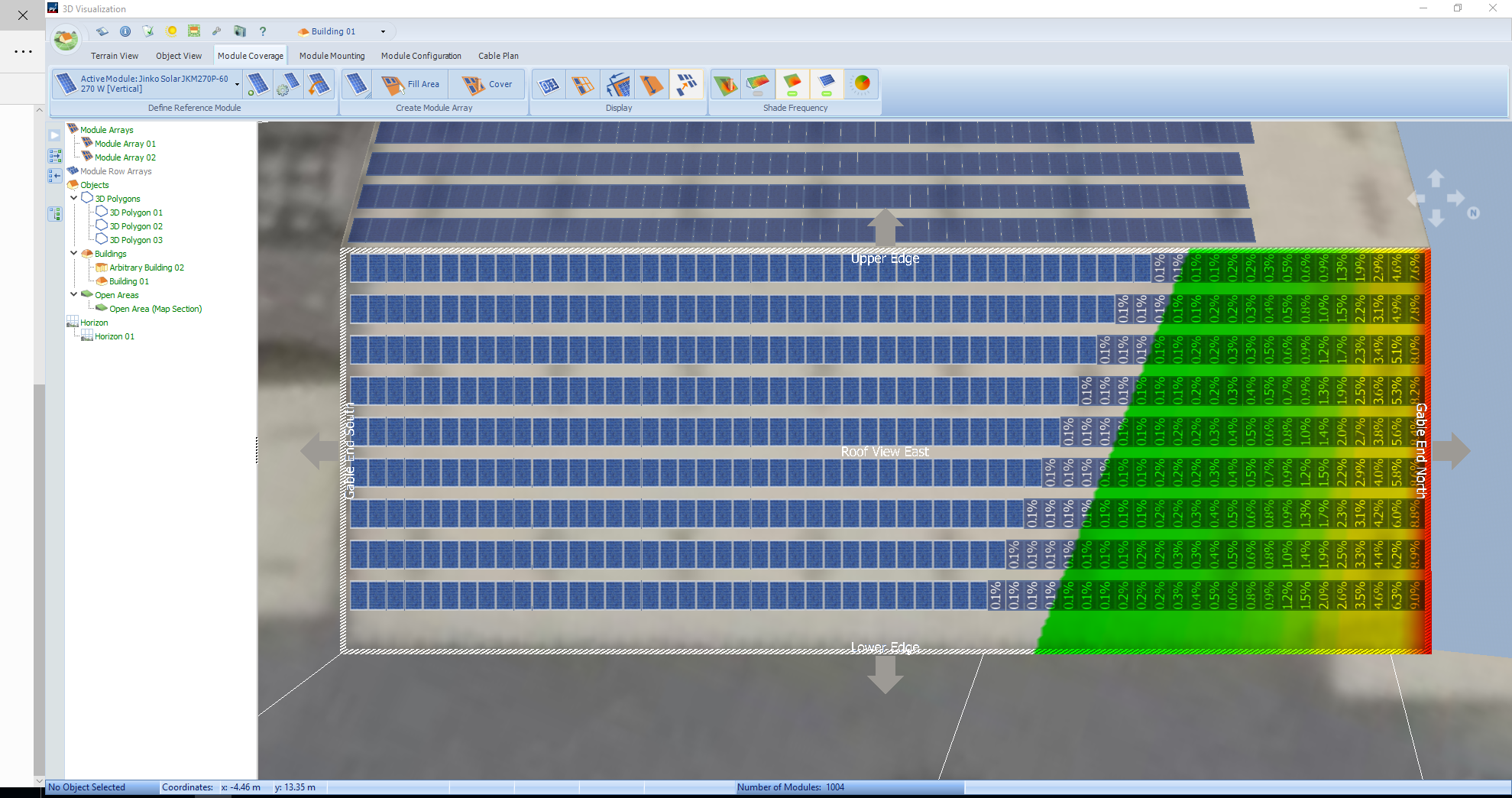This screenshot has height=798, width=1512.
Task: Click the camera screenshot icon
Action: (240, 31)
